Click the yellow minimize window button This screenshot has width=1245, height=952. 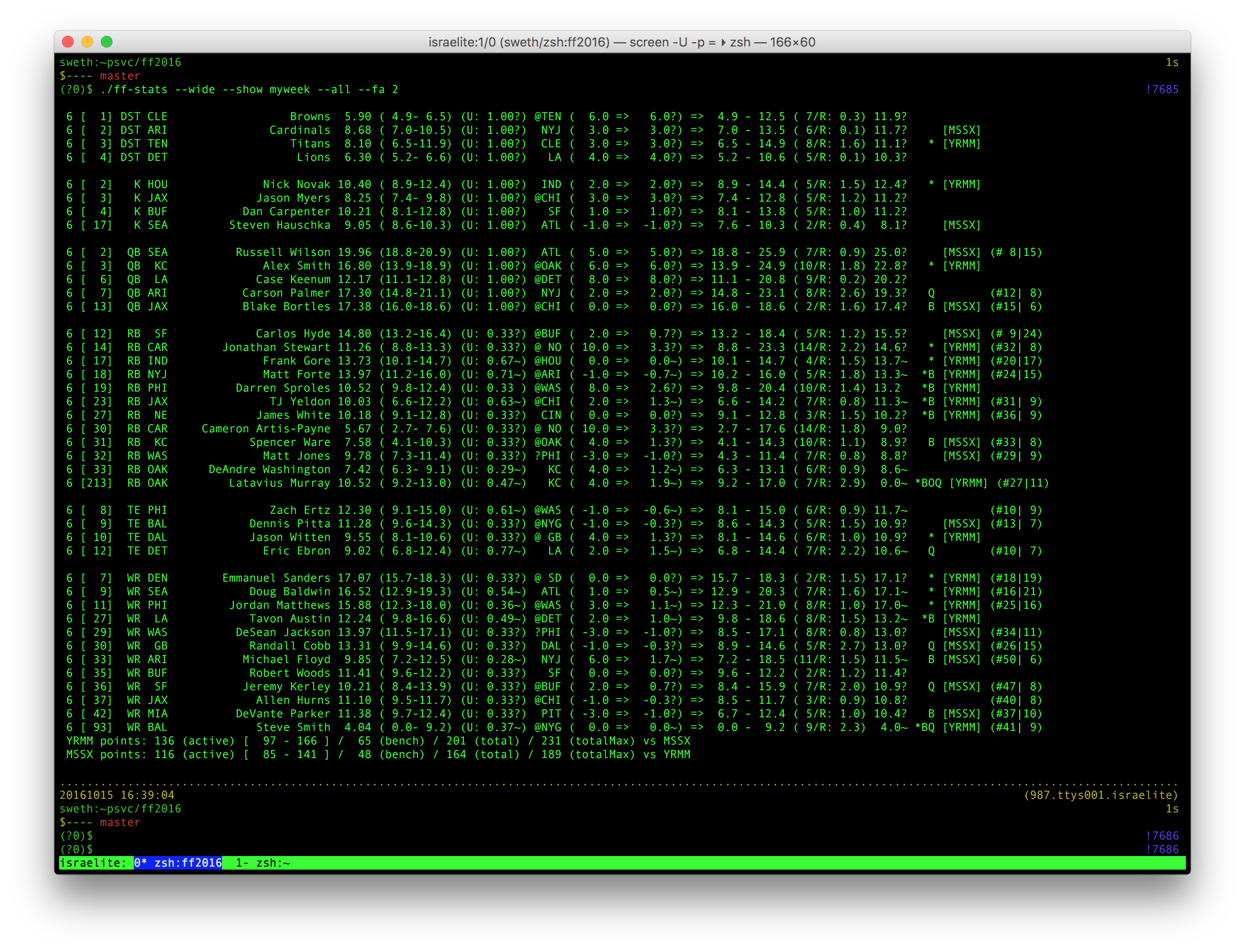(87, 42)
